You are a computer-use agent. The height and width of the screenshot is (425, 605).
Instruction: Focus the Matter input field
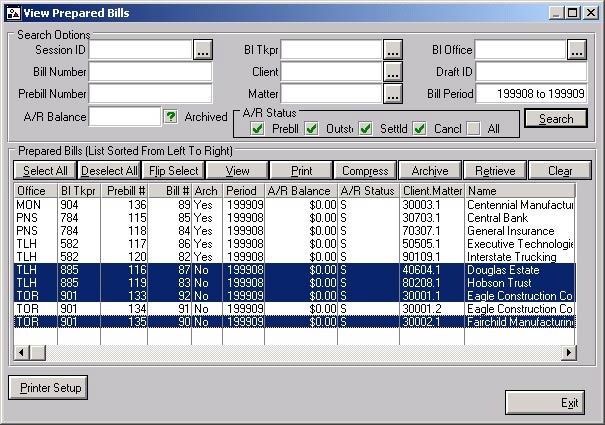click(x=331, y=94)
